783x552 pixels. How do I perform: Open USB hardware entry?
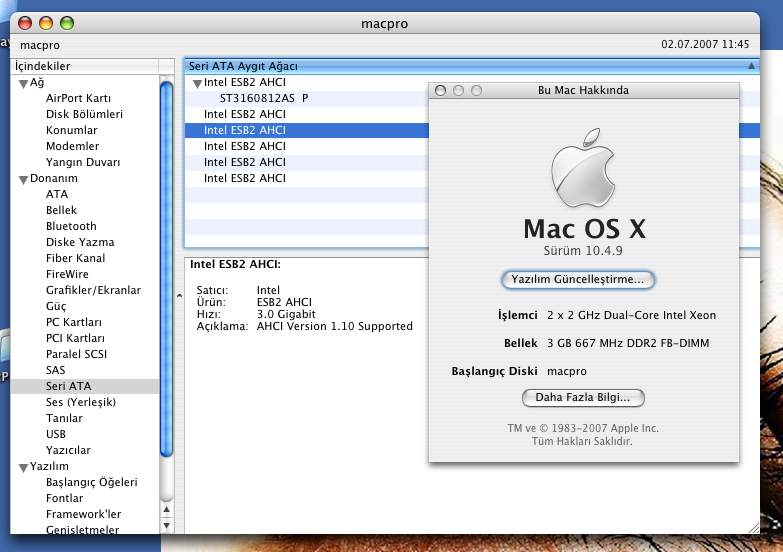tap(55, 434)
